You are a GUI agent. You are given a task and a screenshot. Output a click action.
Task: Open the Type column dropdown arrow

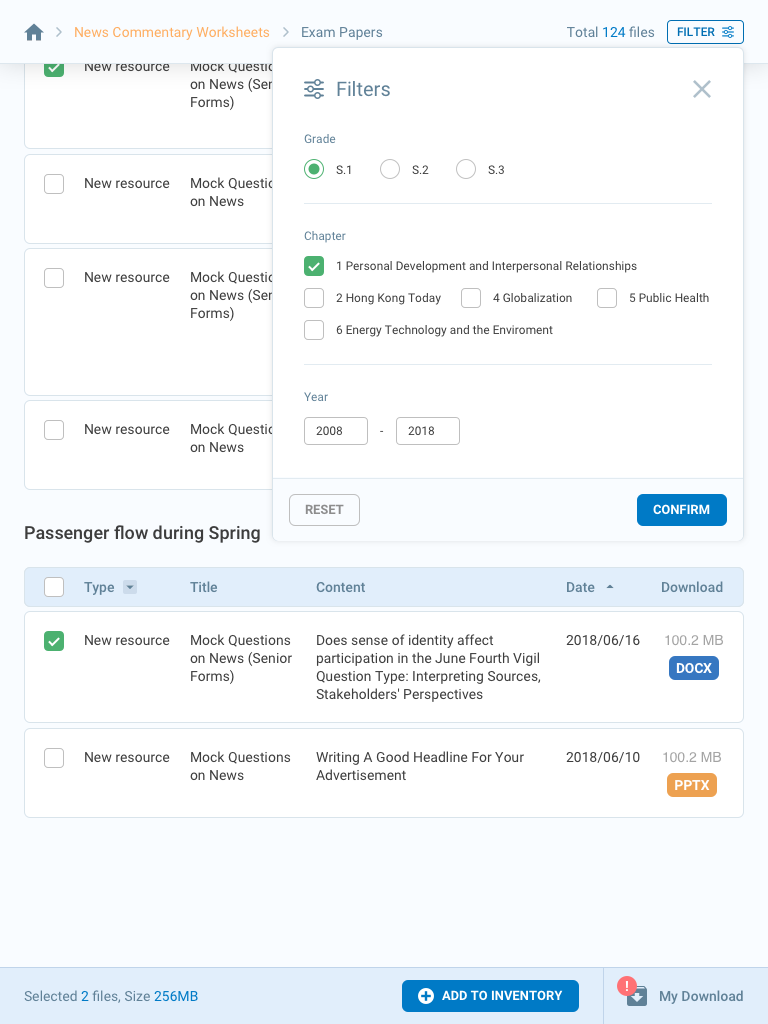(130, 587)
